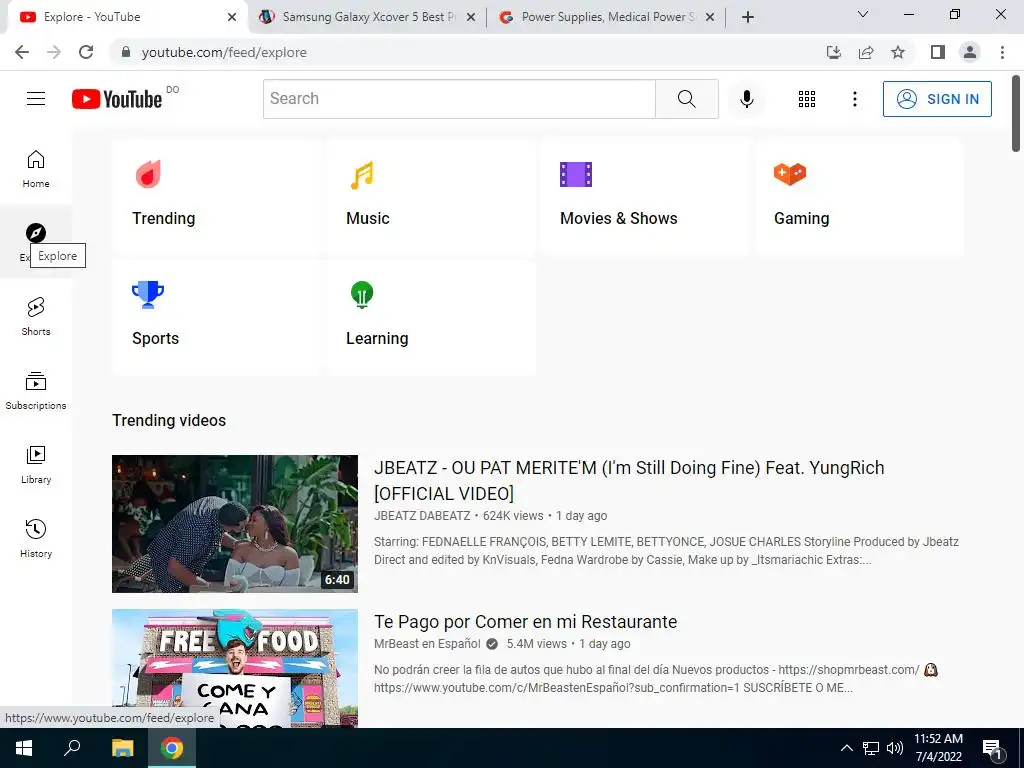
Task: Open Library in the sidebar
Action: pos(36,464)
